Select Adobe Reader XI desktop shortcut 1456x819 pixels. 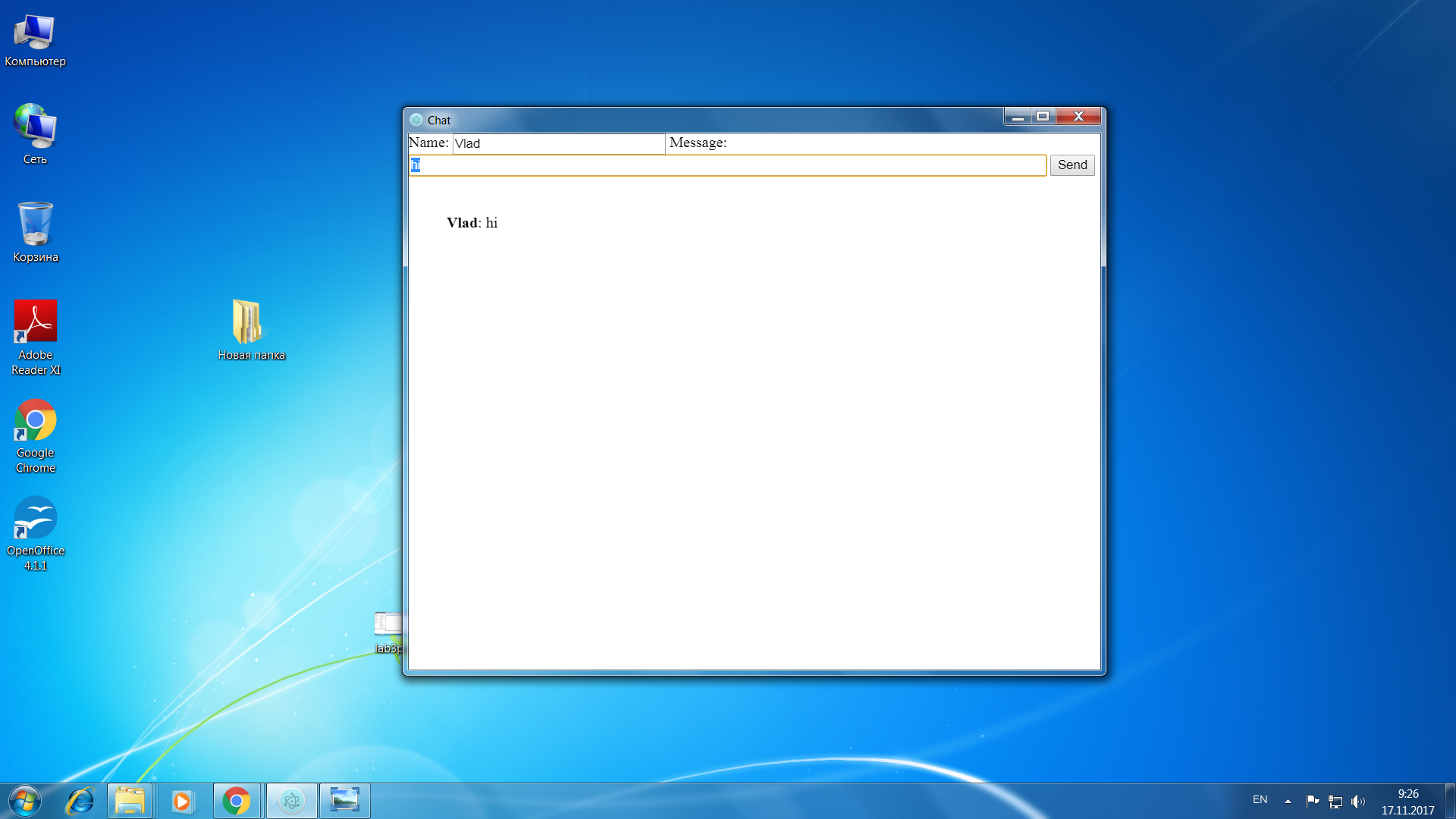pyautogui.click(x=35, y=337)
